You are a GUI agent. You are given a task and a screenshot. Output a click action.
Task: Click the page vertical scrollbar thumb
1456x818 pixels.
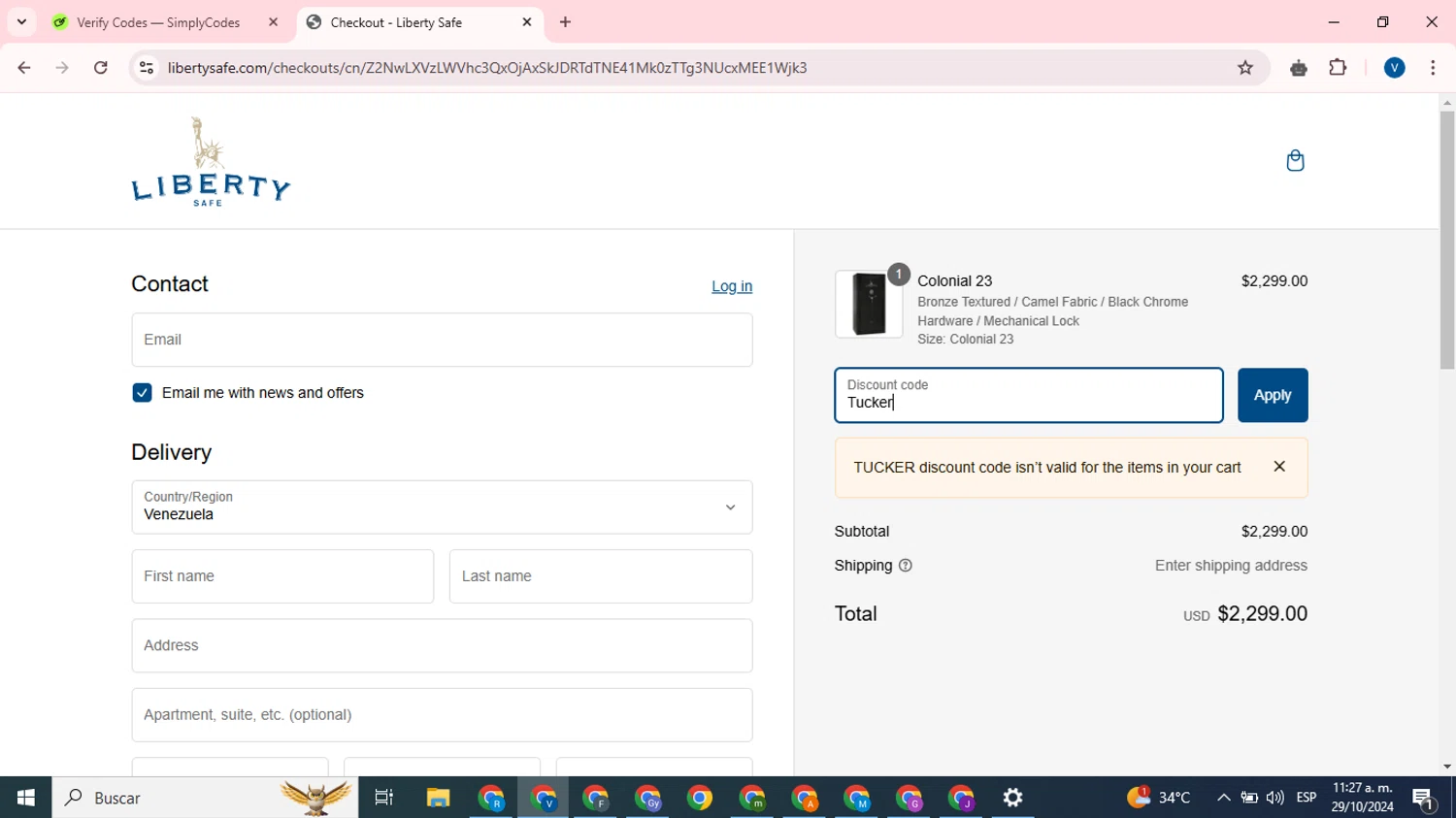(1447, 239)
